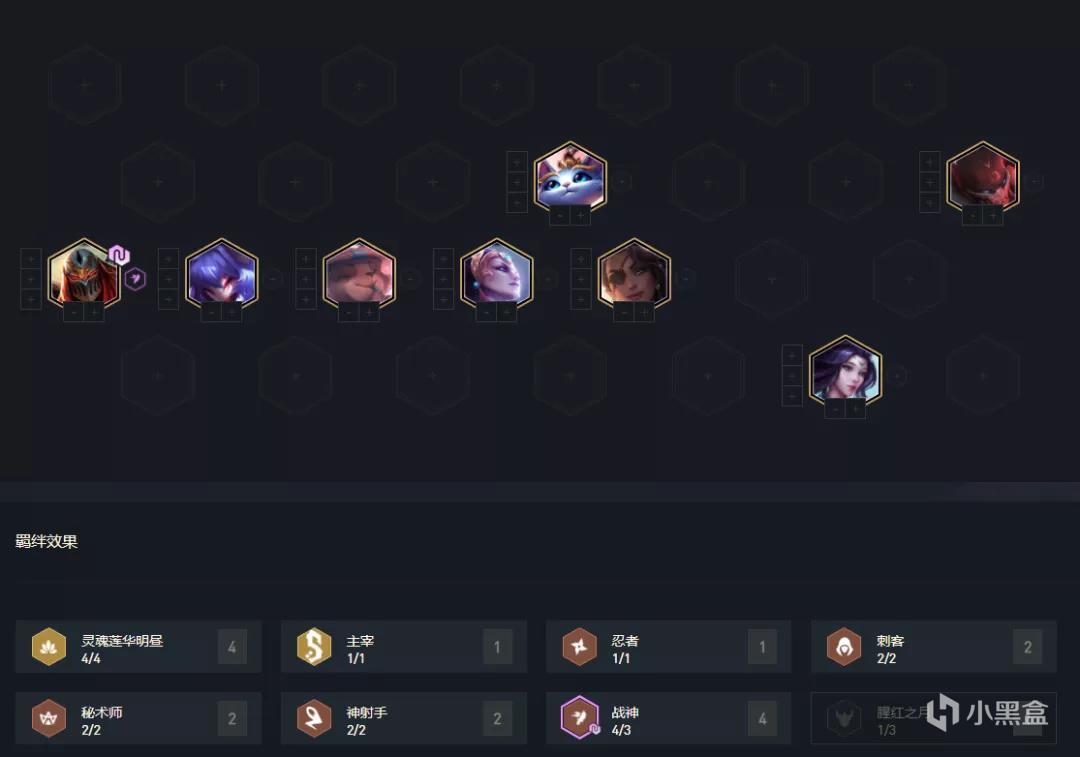Click the 忍者 trait shuriken icon
This screenshot has width=1080, height=757.
pos(580,647)
